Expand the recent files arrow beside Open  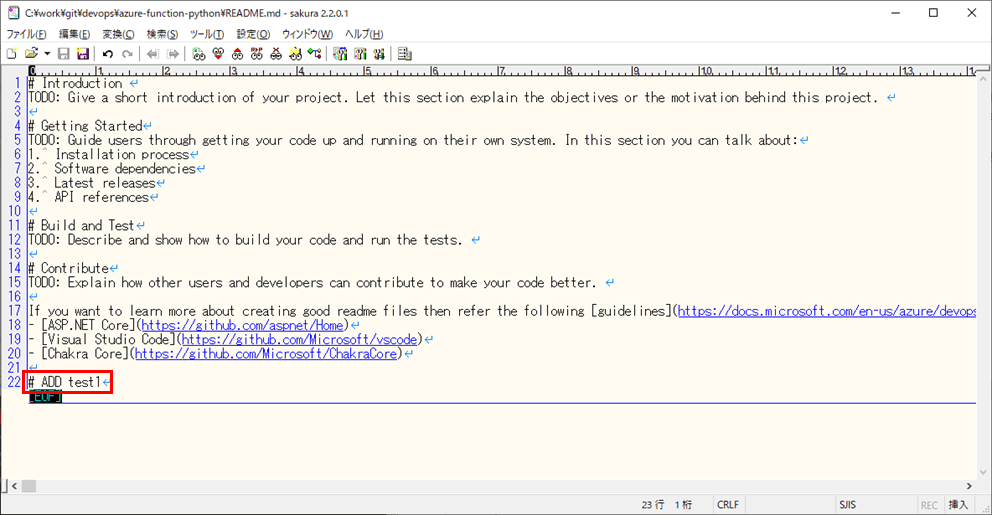coord(47,54)
